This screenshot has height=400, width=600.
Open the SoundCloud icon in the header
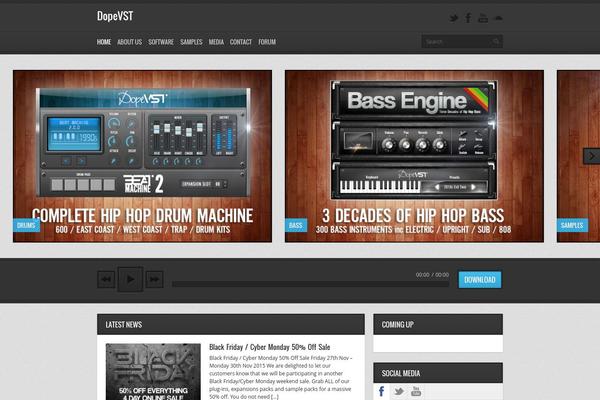pyautogui.click(x=498, y=18)
